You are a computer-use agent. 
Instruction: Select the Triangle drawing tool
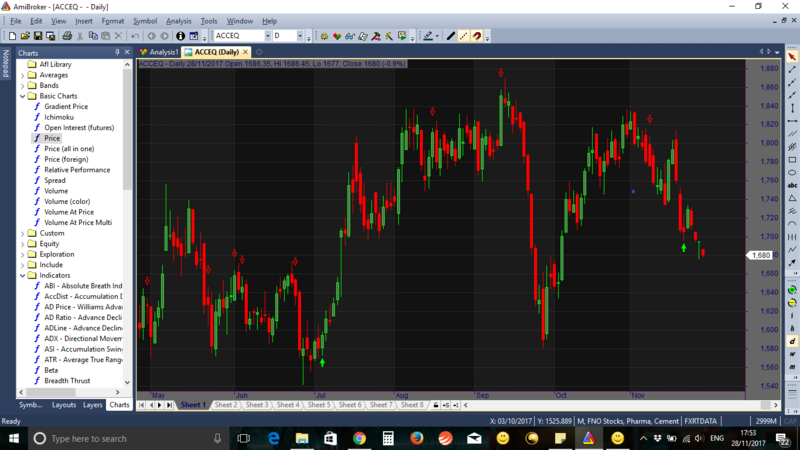[x=792, y=198]
